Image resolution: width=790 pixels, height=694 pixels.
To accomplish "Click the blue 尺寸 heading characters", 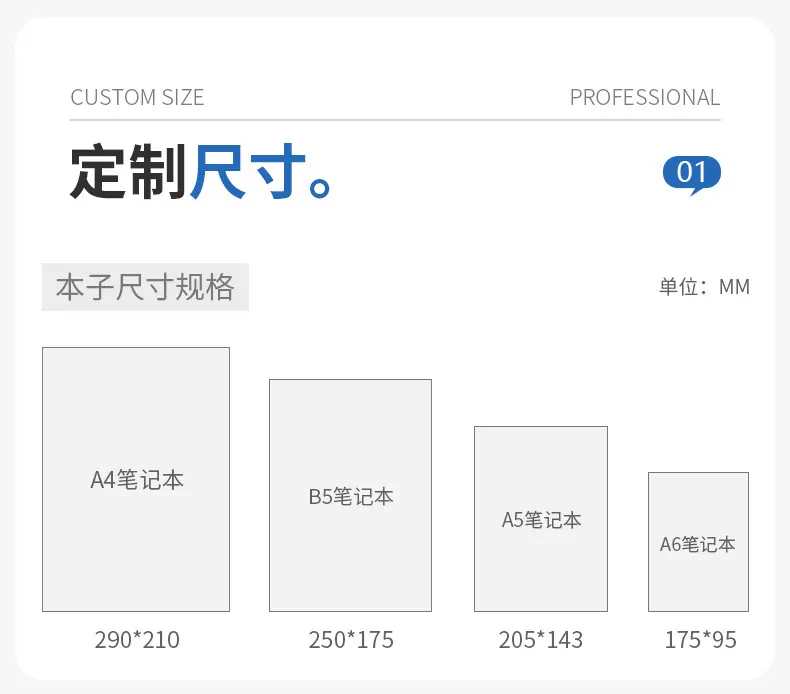I will click(248, 171).
